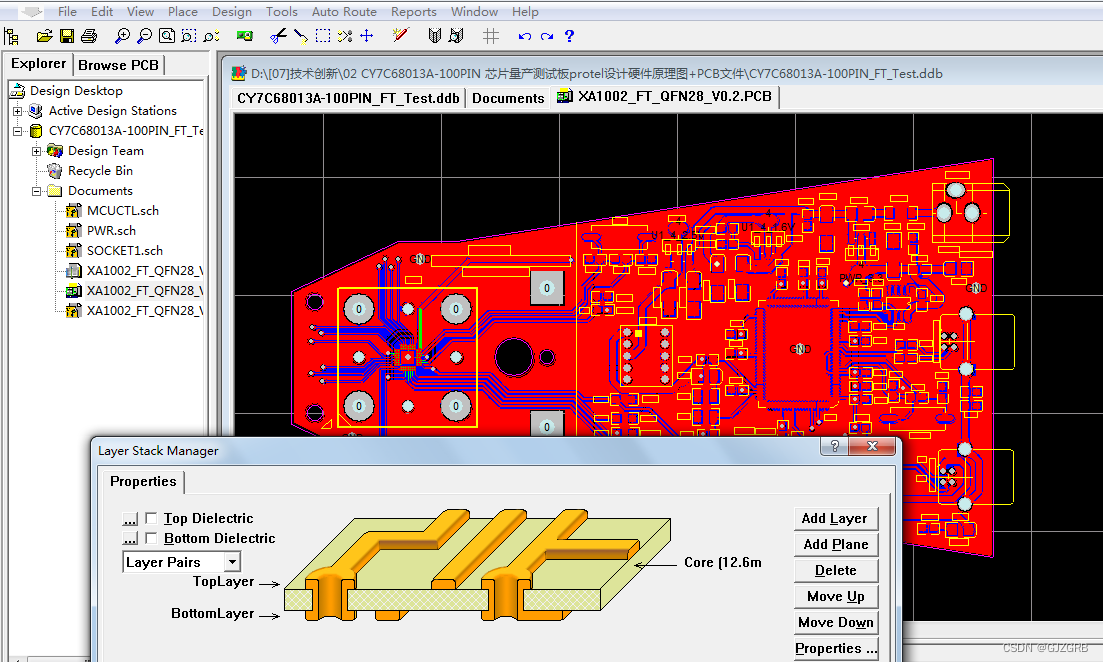Viewport: 1103px width, 662px height.
Task: Click the Save toolbar icon
Action: pyautogui.click(x=66, y=36)
